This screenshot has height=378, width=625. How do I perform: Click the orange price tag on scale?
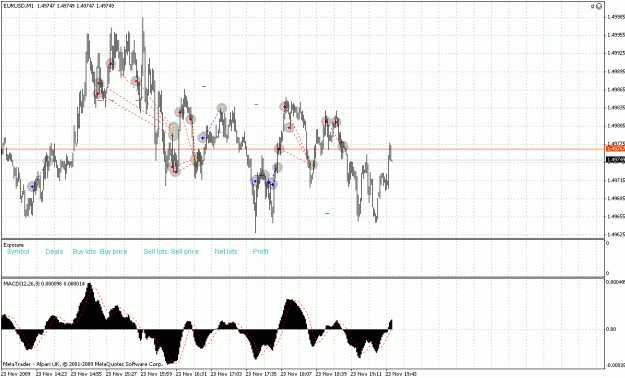click(615, 149)
